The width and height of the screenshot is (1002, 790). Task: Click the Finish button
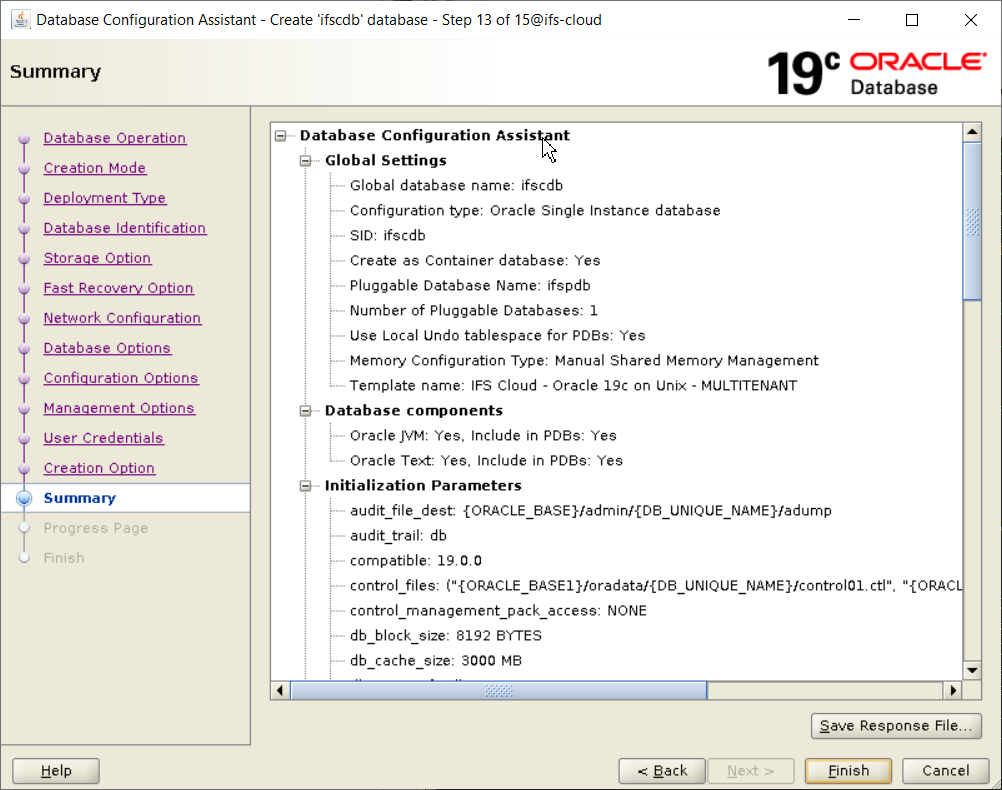pyautogui.click(x=849, y=771)
